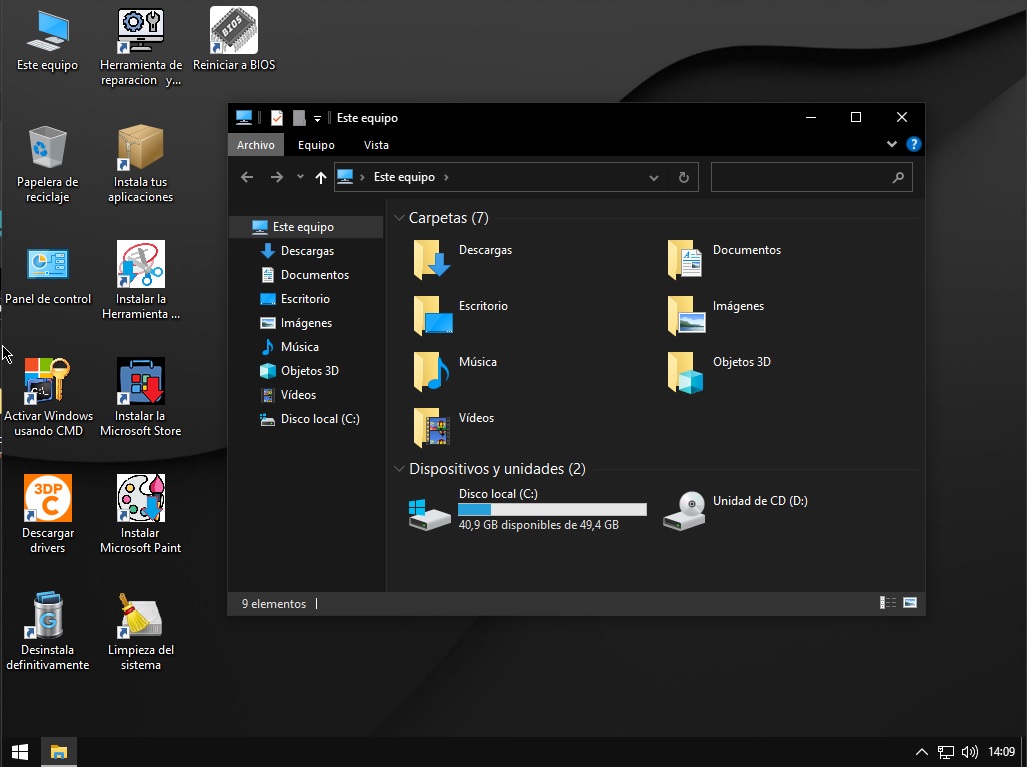
Task: Open the address bar history dropdown
Action: pyautogui.click(x=654, y=178)
